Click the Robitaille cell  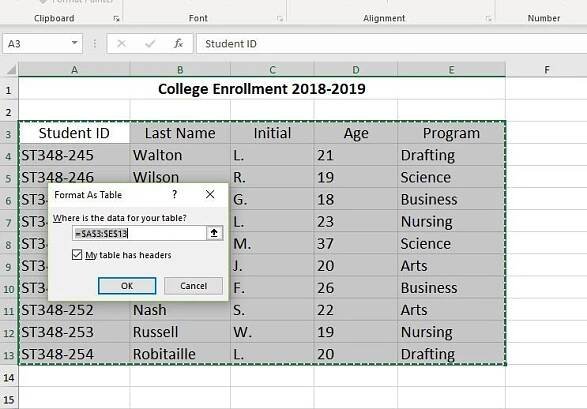pos(180,354)
